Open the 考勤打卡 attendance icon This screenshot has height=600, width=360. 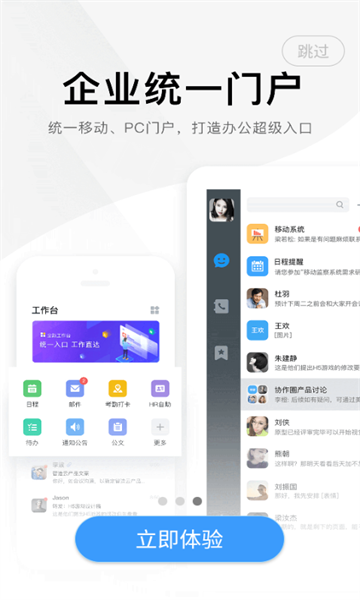pos(117,388)
